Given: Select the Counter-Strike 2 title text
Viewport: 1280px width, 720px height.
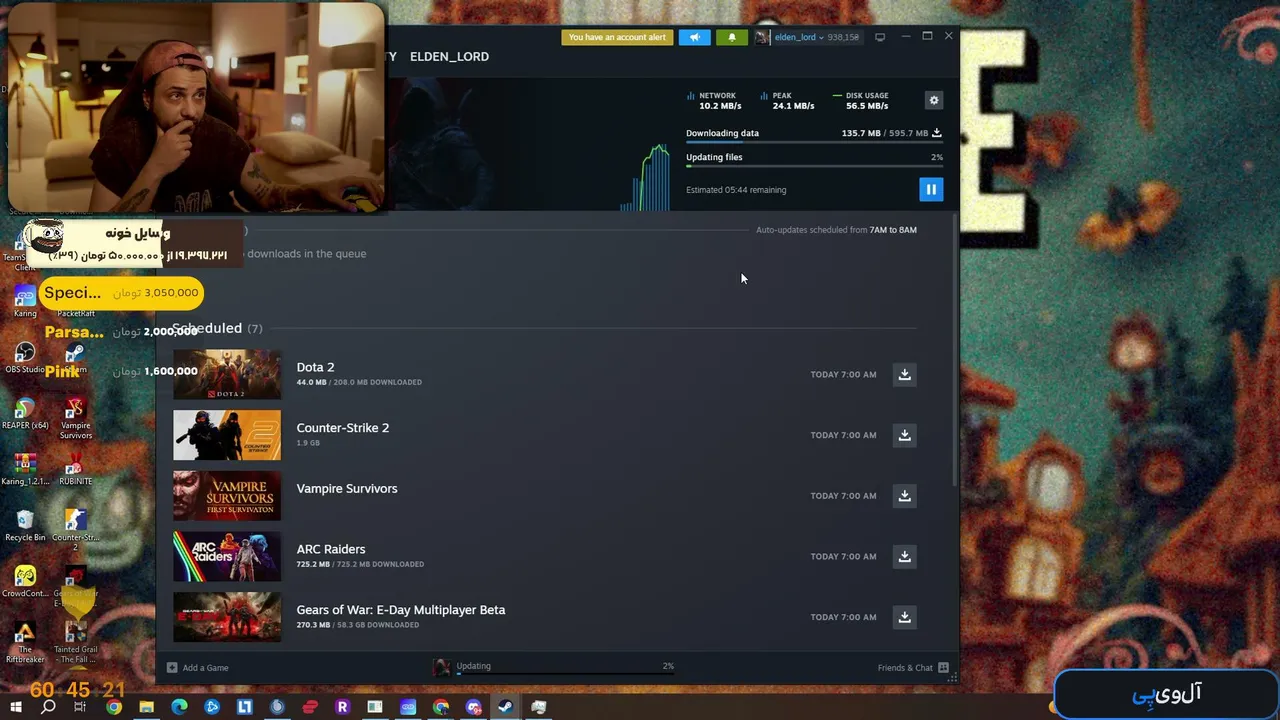Looking at the screenshot, I should click(343, 428).
